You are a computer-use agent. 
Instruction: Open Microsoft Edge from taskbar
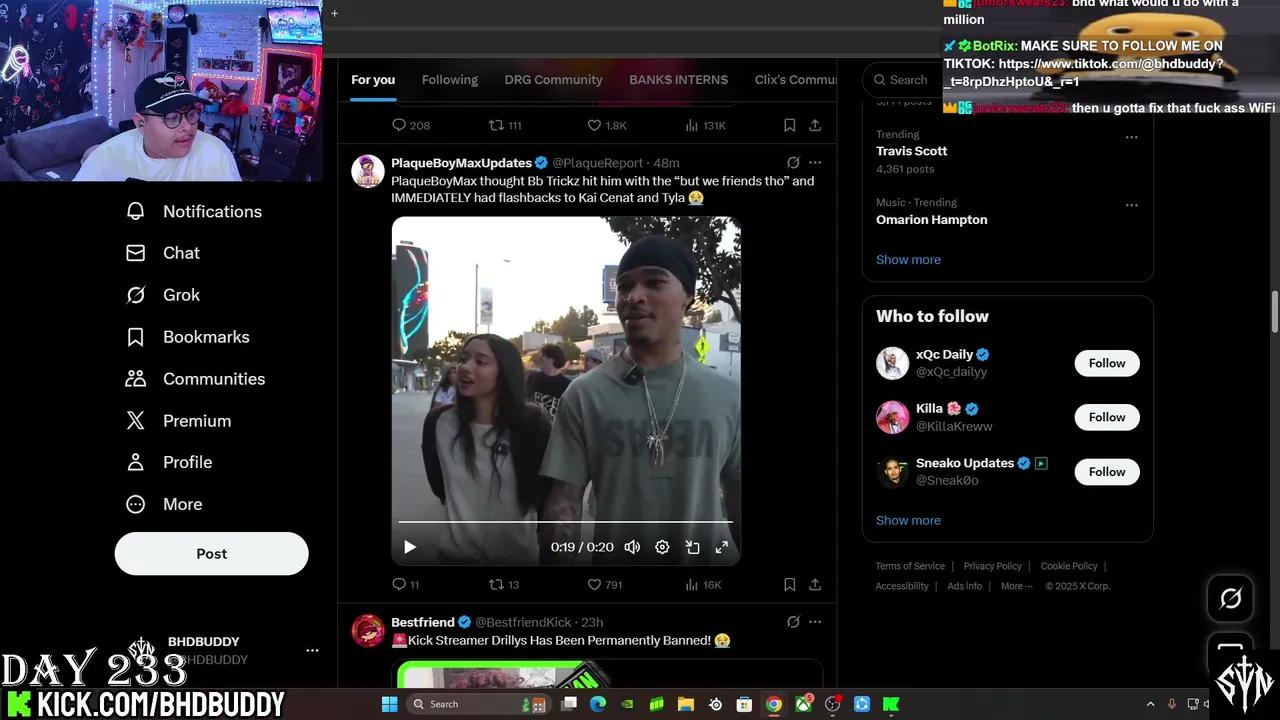pos(598,704)
